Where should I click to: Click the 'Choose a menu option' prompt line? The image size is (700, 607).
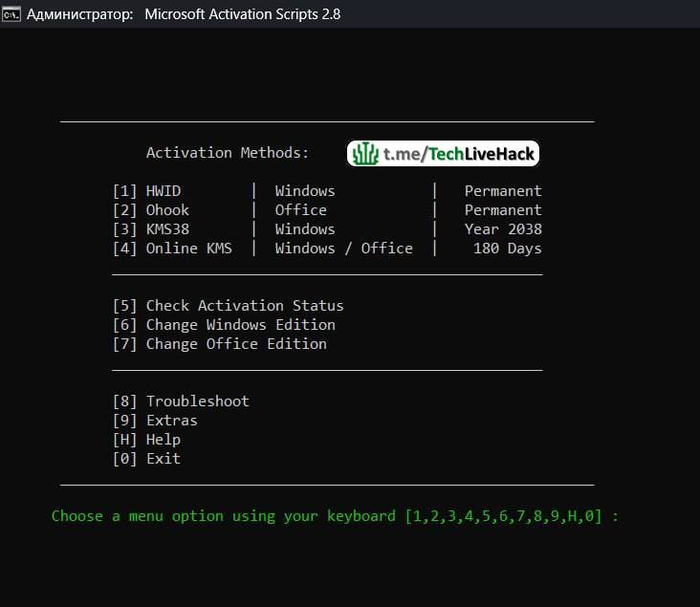335,516
